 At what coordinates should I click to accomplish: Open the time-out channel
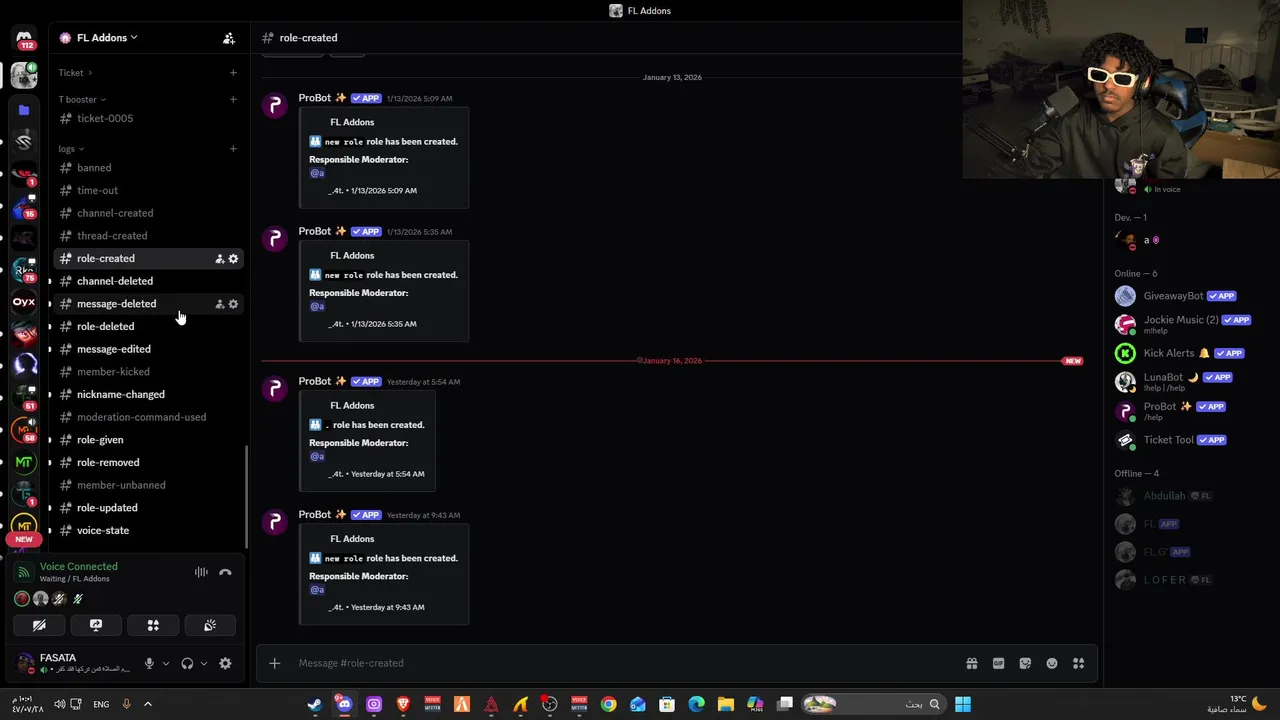(148, 190)
